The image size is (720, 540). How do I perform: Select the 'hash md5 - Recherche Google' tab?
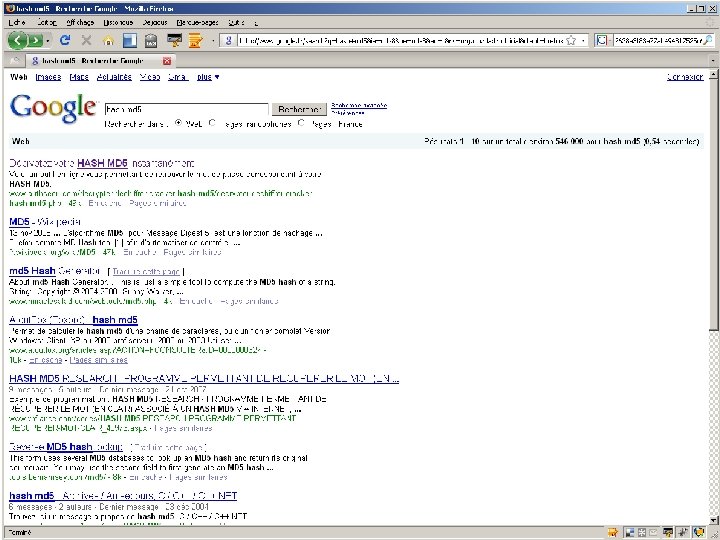tap(99, 61)
